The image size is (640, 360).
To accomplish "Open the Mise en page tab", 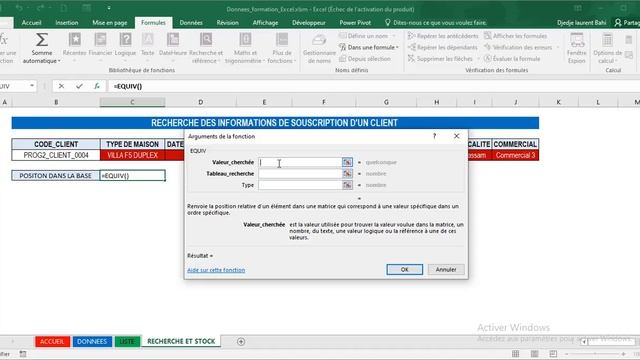I will 109,23.
